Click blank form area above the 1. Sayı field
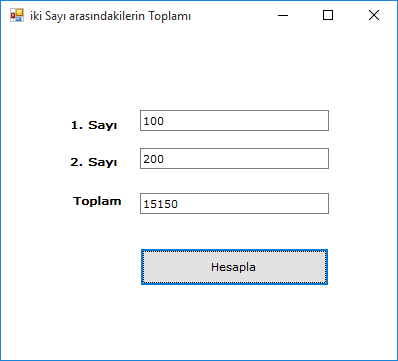This screenshot has width=398, height=361. pos(199,70)
